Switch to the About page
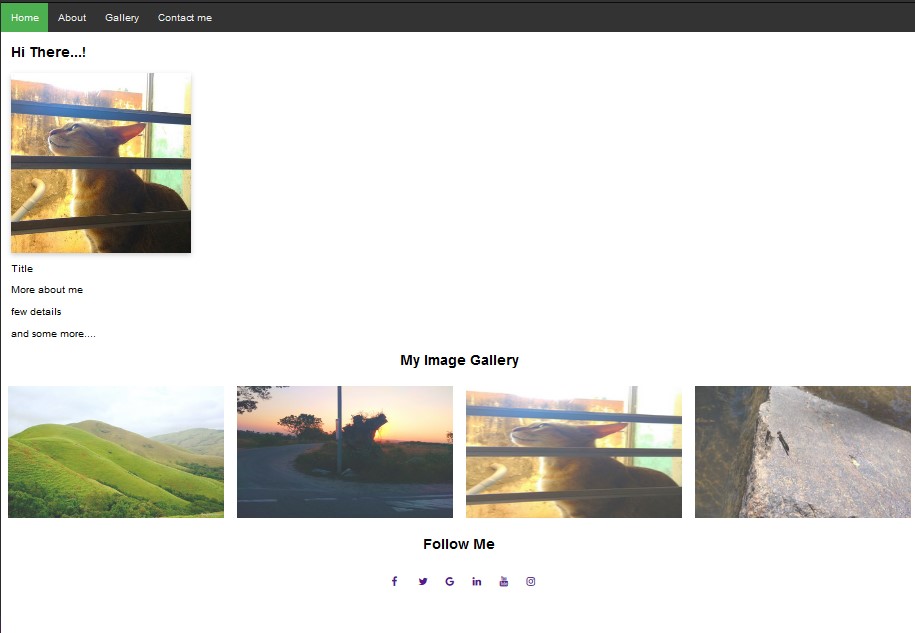Image resolution: width=915 pixels, height=633 pixels. tap(71, 17)
